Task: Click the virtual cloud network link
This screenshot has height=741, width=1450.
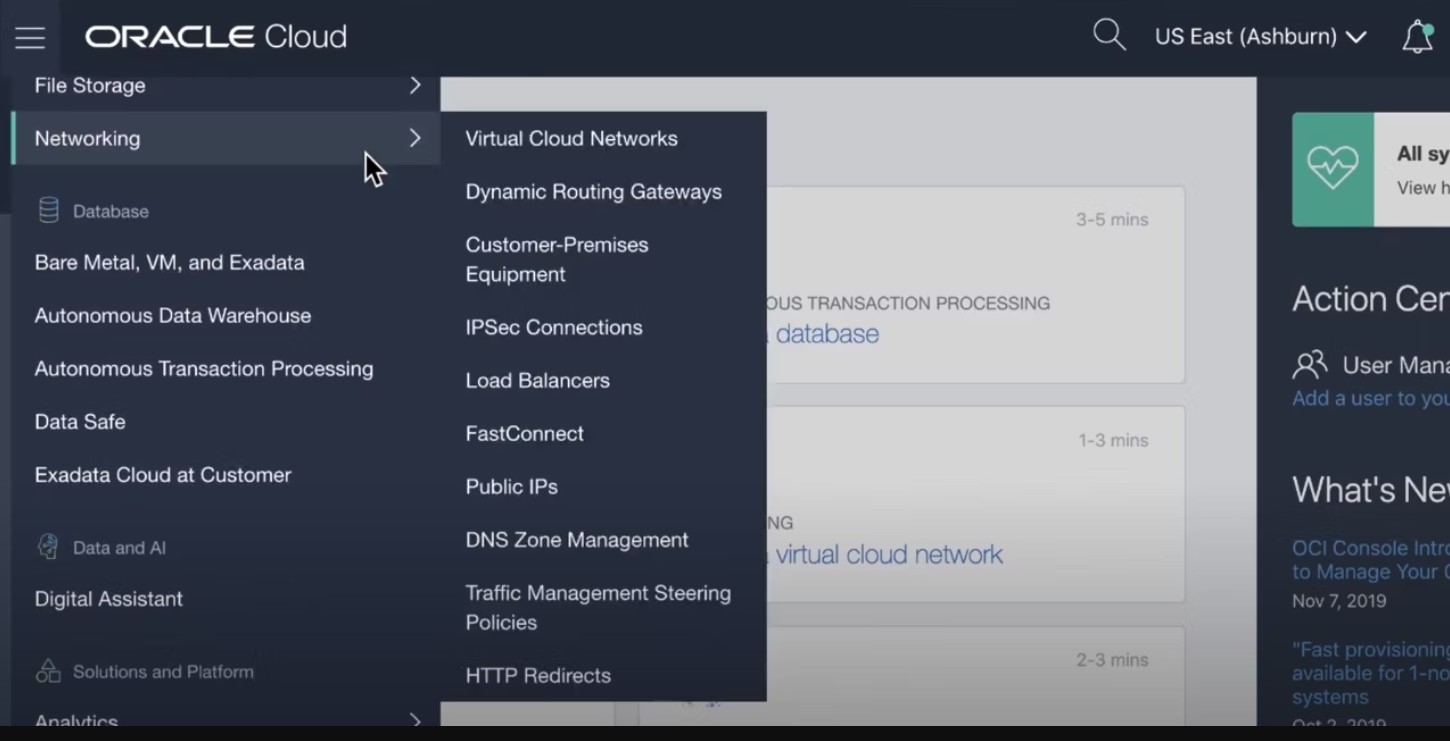Action: 887,554
